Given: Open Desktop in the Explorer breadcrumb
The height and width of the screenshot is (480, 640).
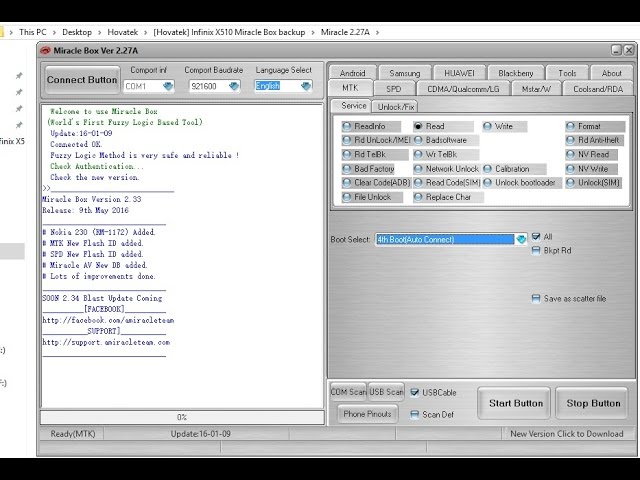Looking at the screenshot, I should pyautogui.click(x=77, y=32).
